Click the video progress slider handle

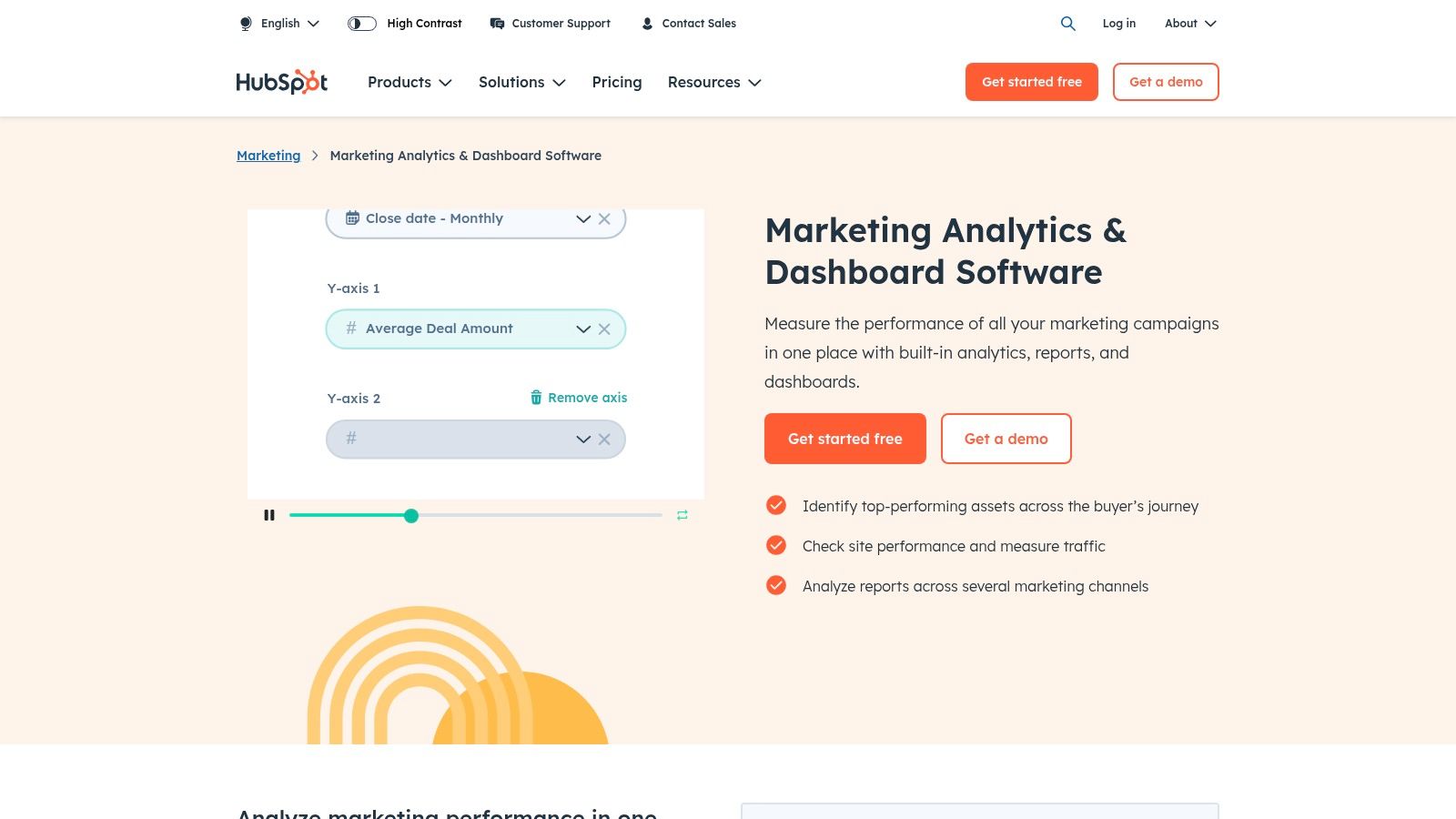[411, 516]
